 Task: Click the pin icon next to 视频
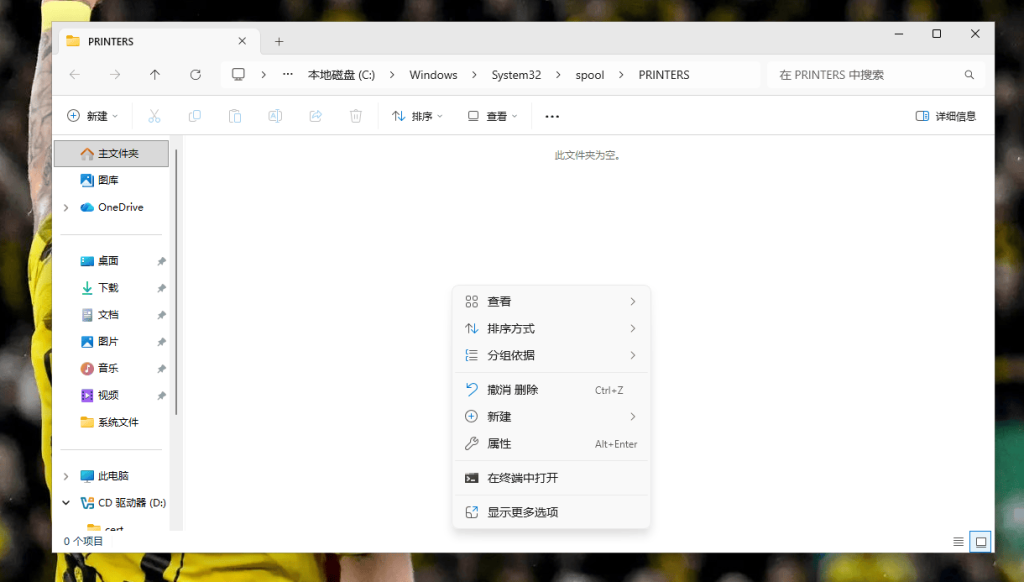(161, 395)
